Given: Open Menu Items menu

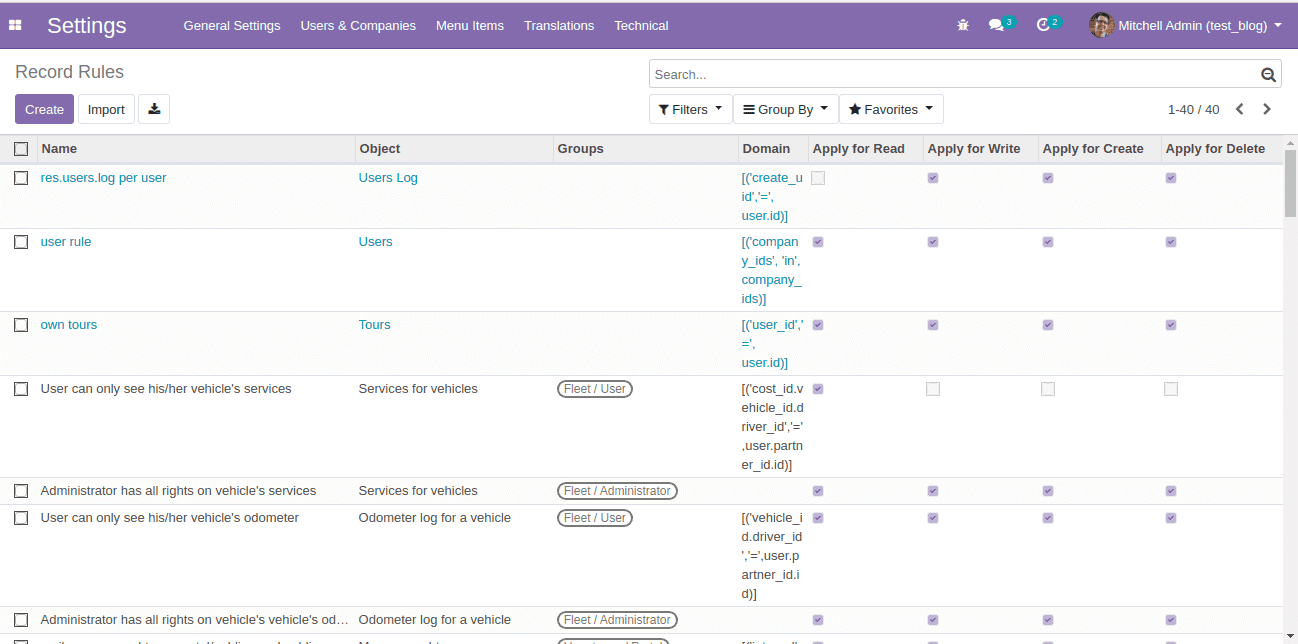Looking at the screenshot, I should coord(470,25).
